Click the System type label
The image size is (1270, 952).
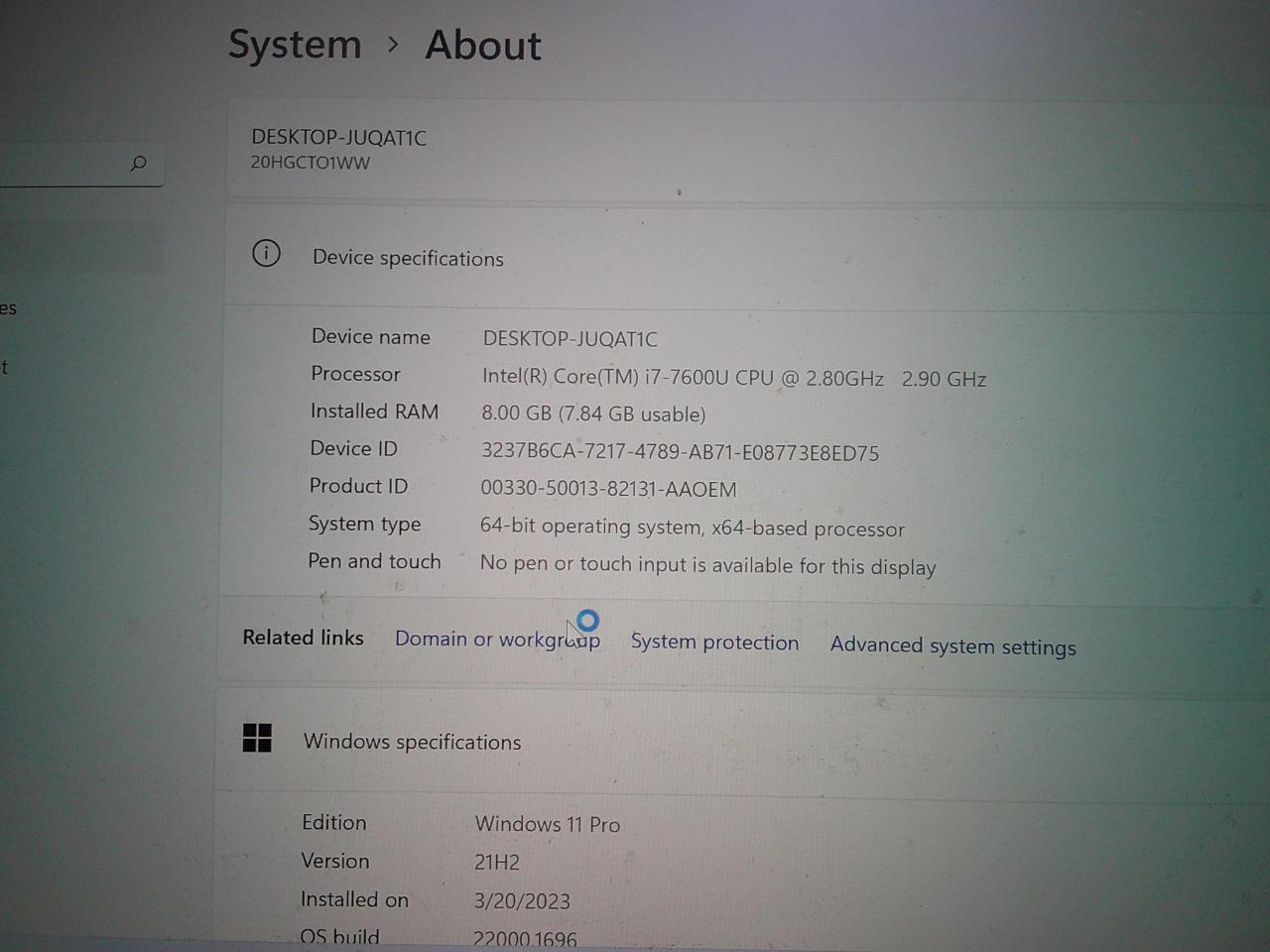364,524
